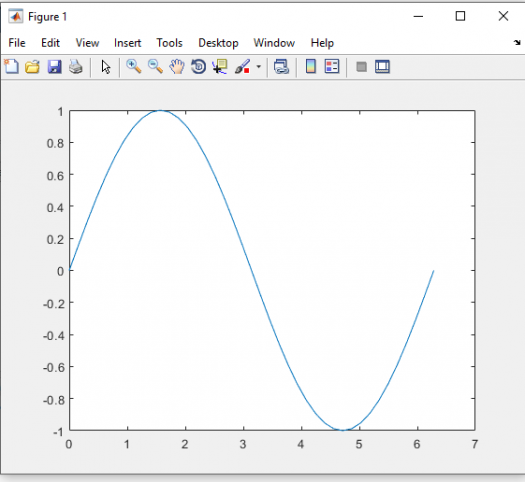Save the figure using the floppy icon
The width and height of the screenshot is (525, 482).
click(54, 67)
